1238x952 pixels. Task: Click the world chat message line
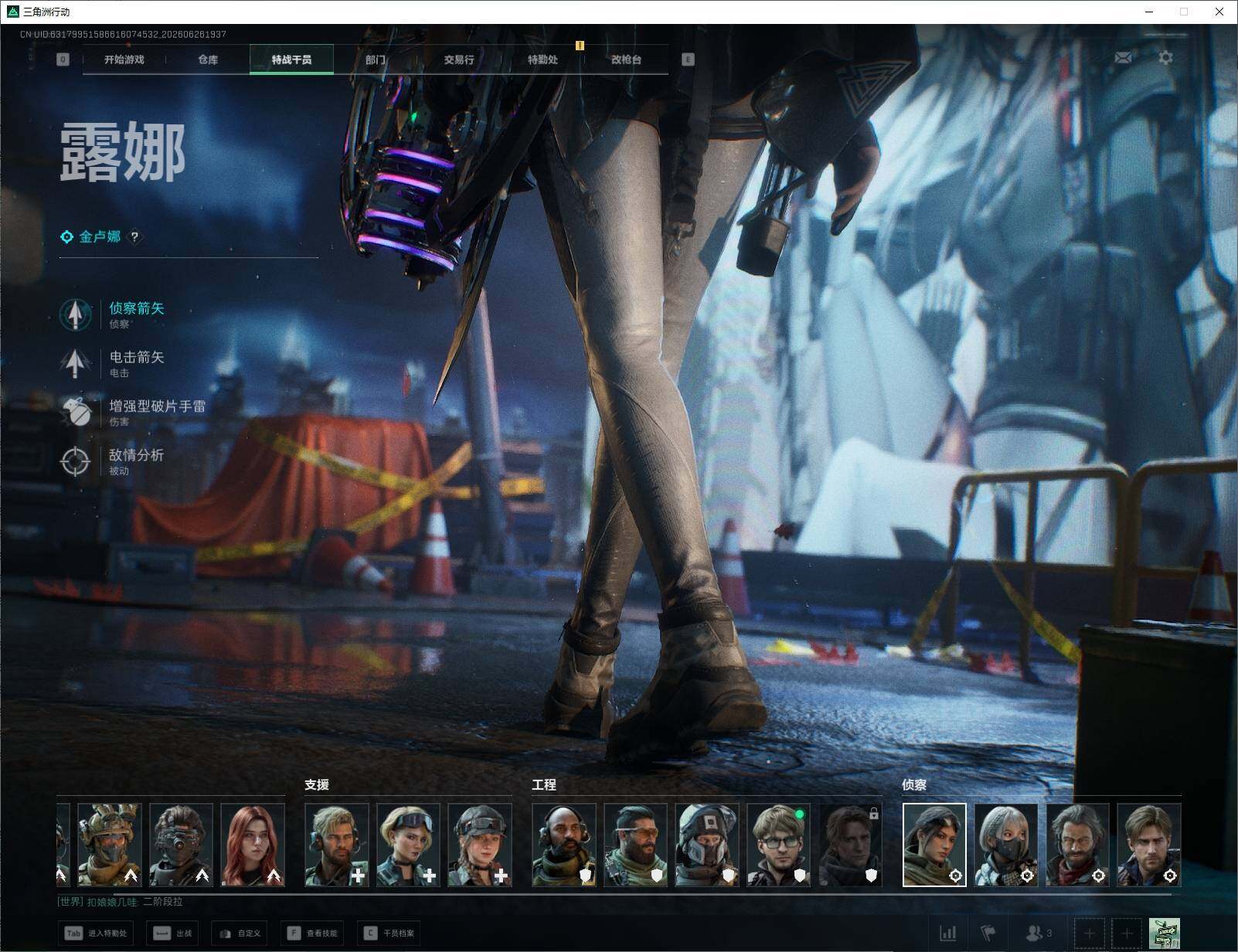point(120,901)
